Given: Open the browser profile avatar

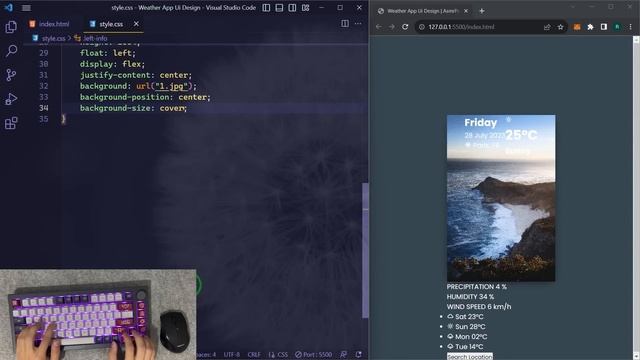Looking at the screenshot, I should [x=617, y=27].
